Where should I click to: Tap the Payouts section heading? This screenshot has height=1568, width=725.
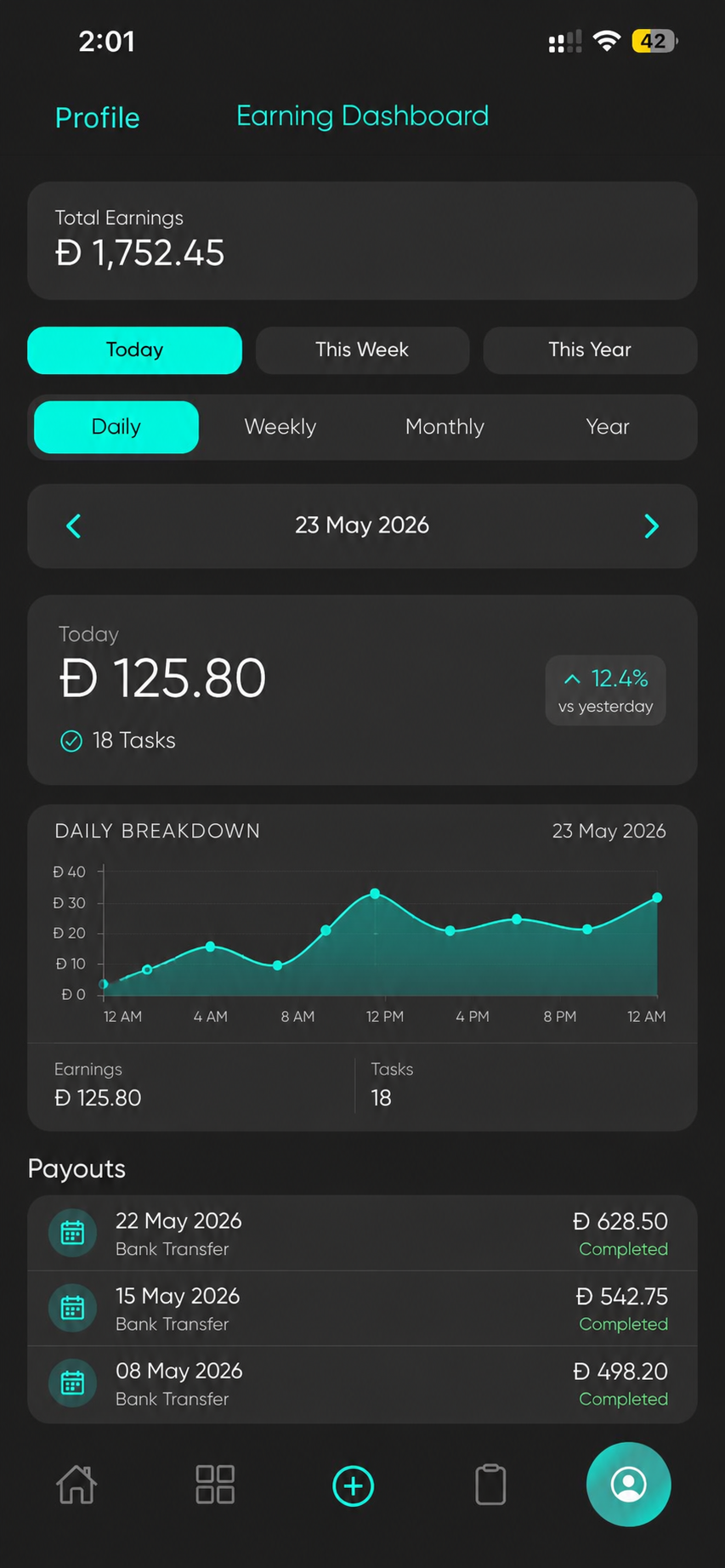pyautogui.click(x=76, y=1169)
